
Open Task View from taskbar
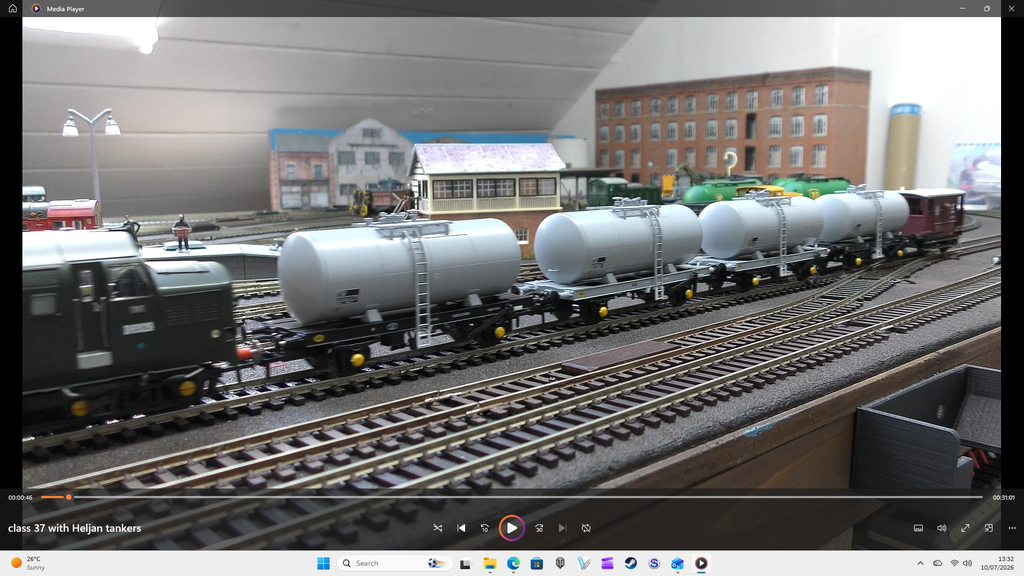pos(465,563)
